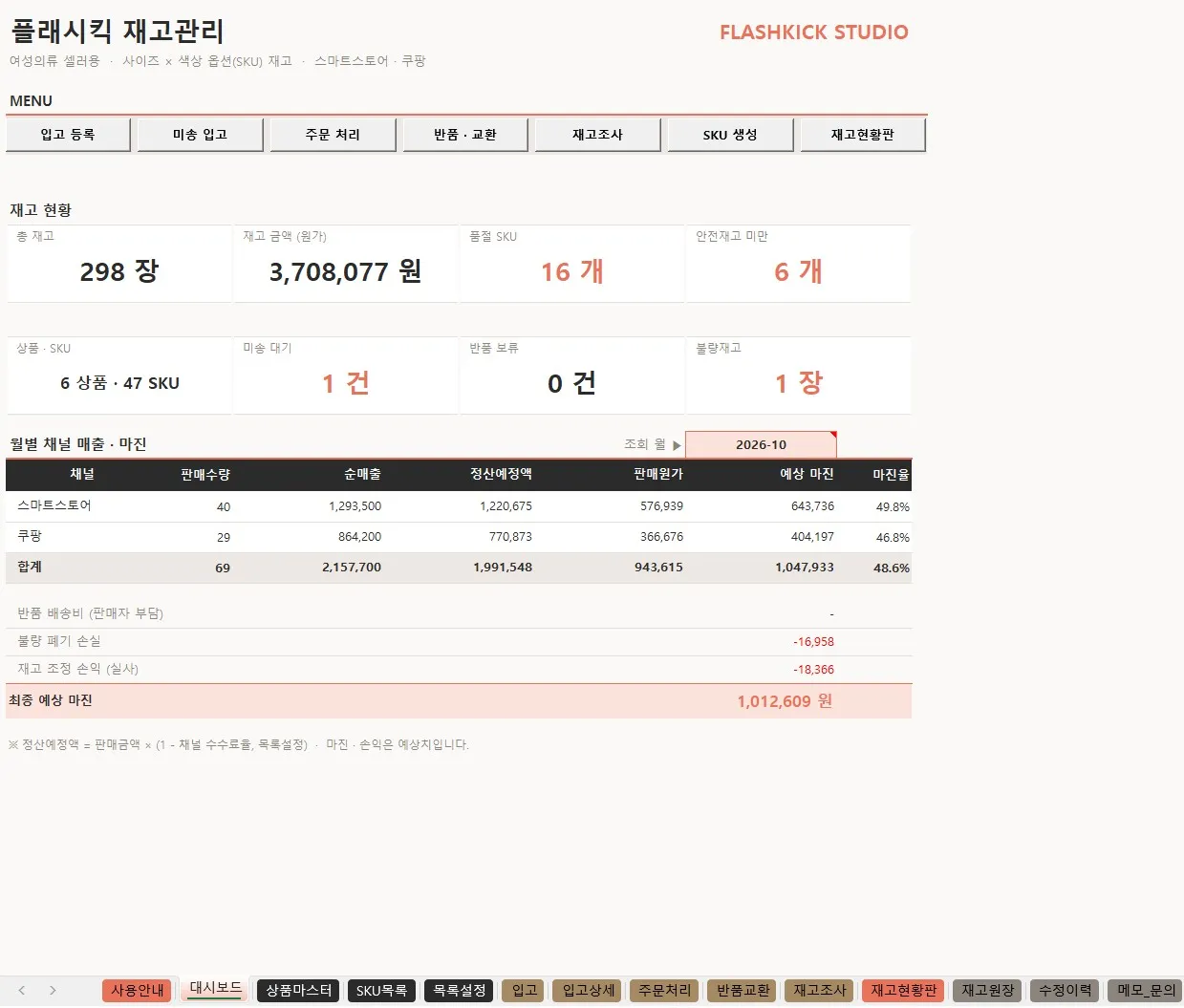Select 쿠팡 판매수량 value 29
Screen dimensions: 1184x1008
(x=224, y=538)
